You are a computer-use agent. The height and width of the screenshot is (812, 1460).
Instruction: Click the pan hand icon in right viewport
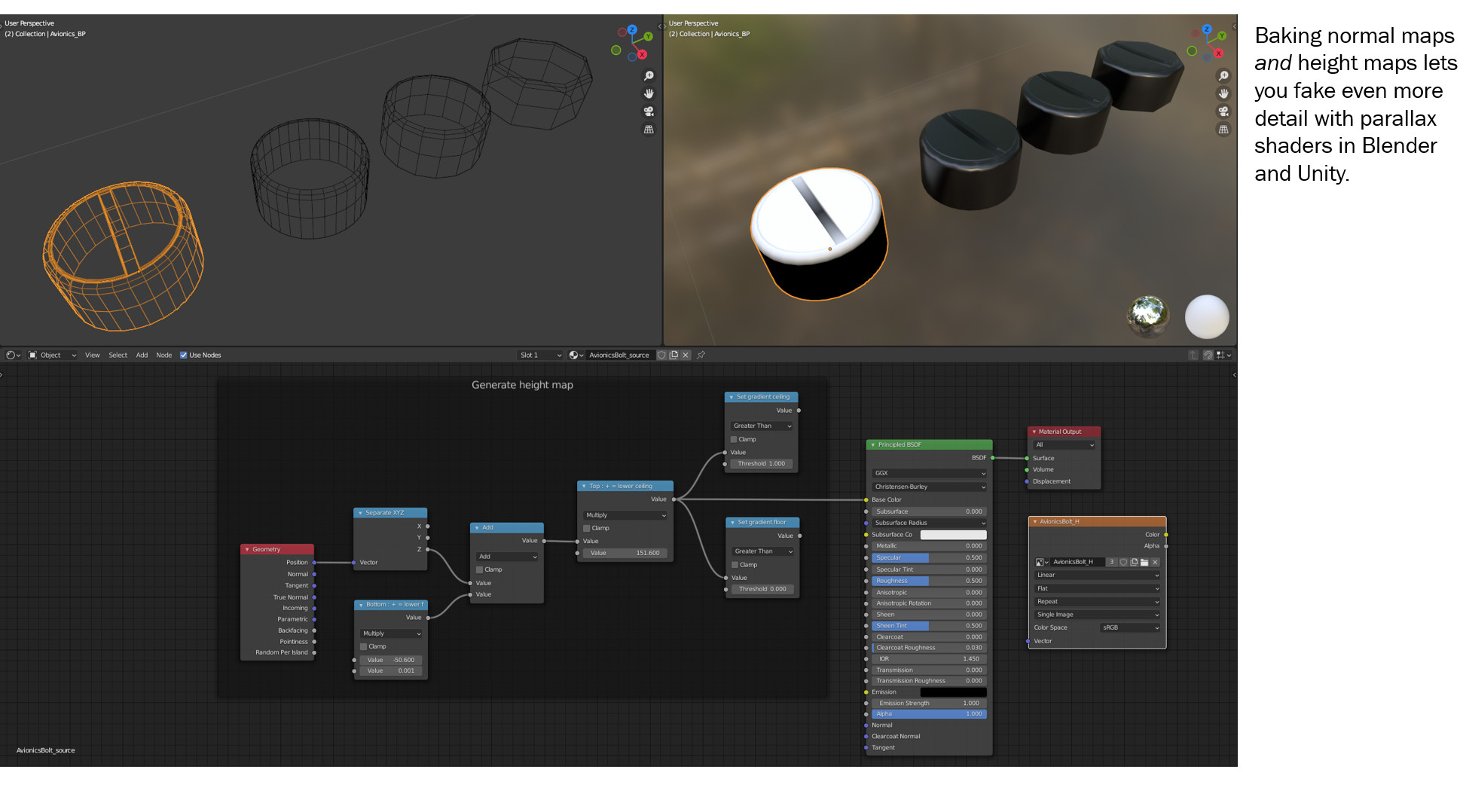[x=1223, y=93]
